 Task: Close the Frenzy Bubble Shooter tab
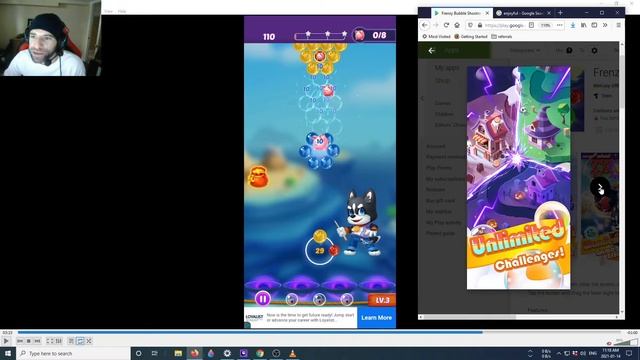click(487, 13)
